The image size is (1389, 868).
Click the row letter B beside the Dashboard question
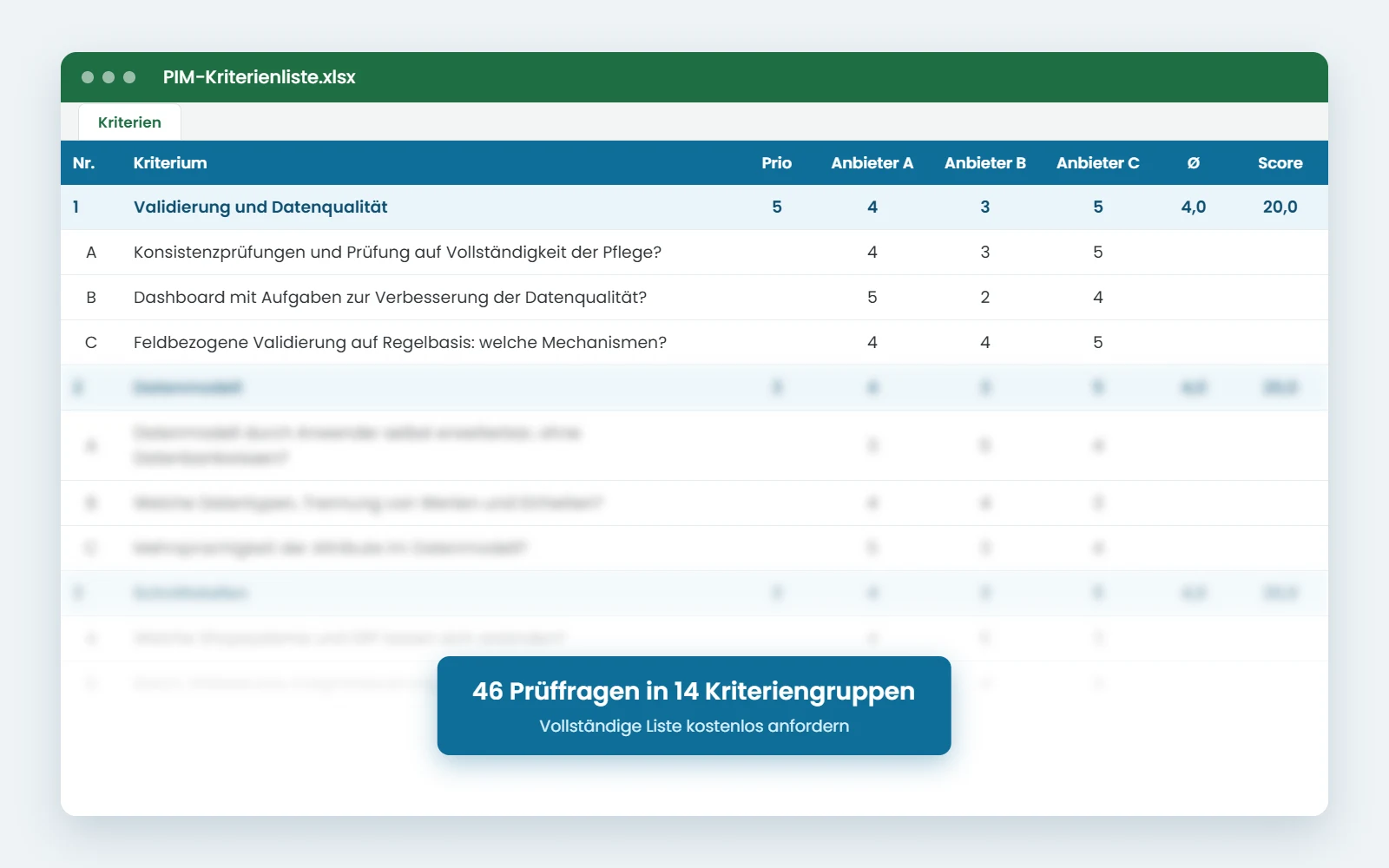point(91,298)
